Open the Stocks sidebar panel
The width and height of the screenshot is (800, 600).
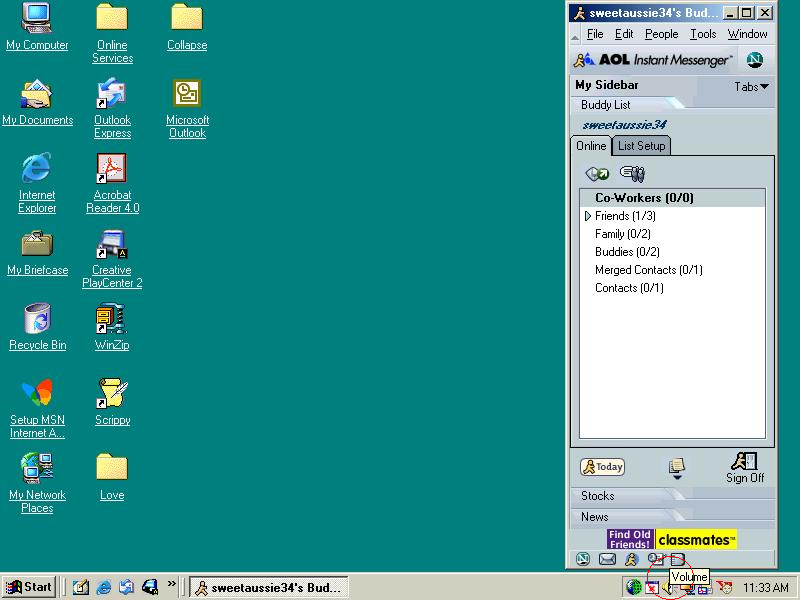click(x=598, y=496)
